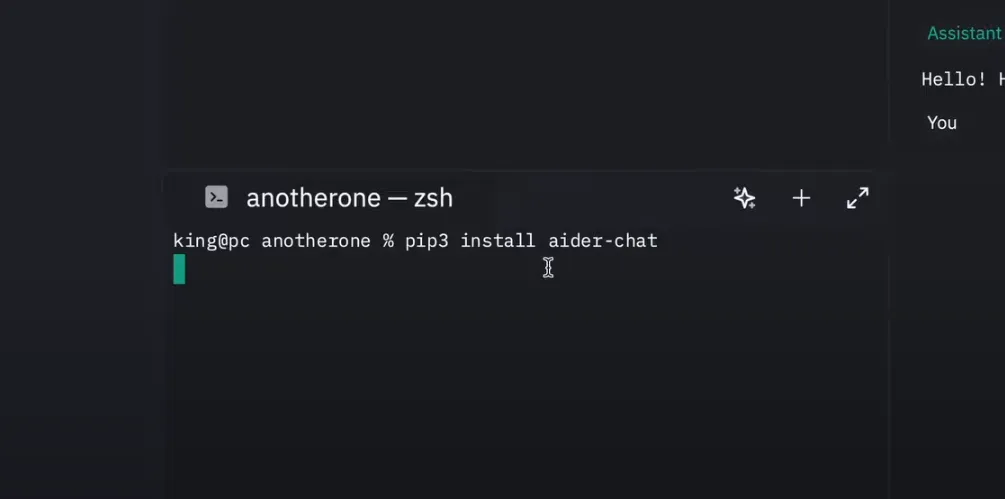
Task: Click the terminal prompt icon beside anotherone
Action: pos(217,197)
